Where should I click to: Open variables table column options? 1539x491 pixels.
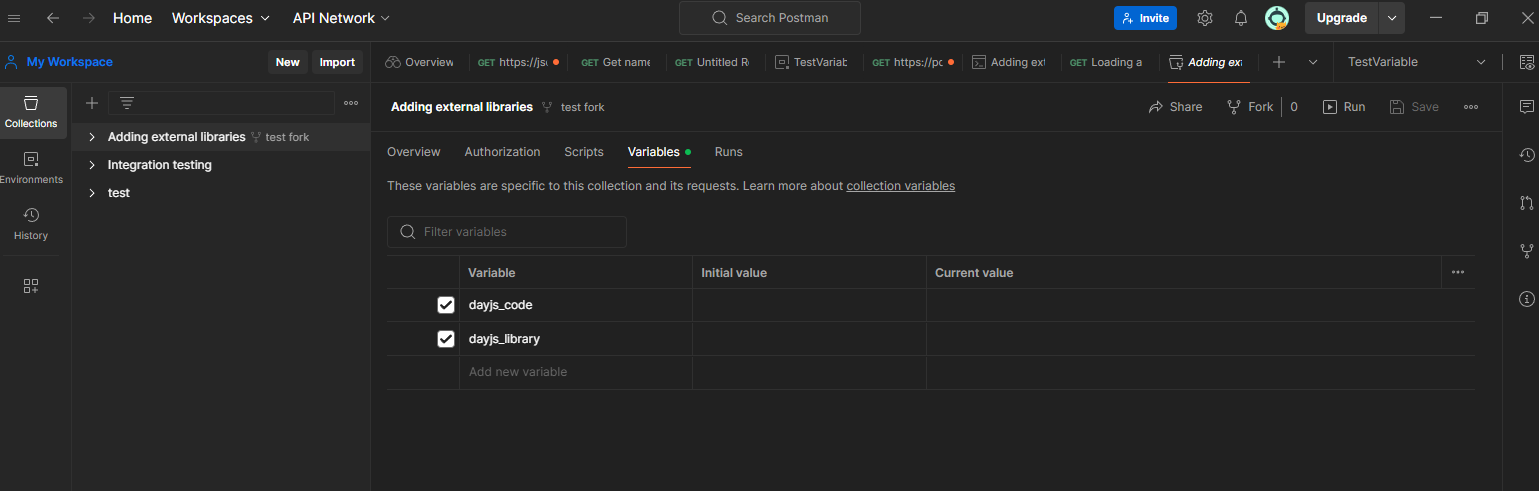[1458, 272]
